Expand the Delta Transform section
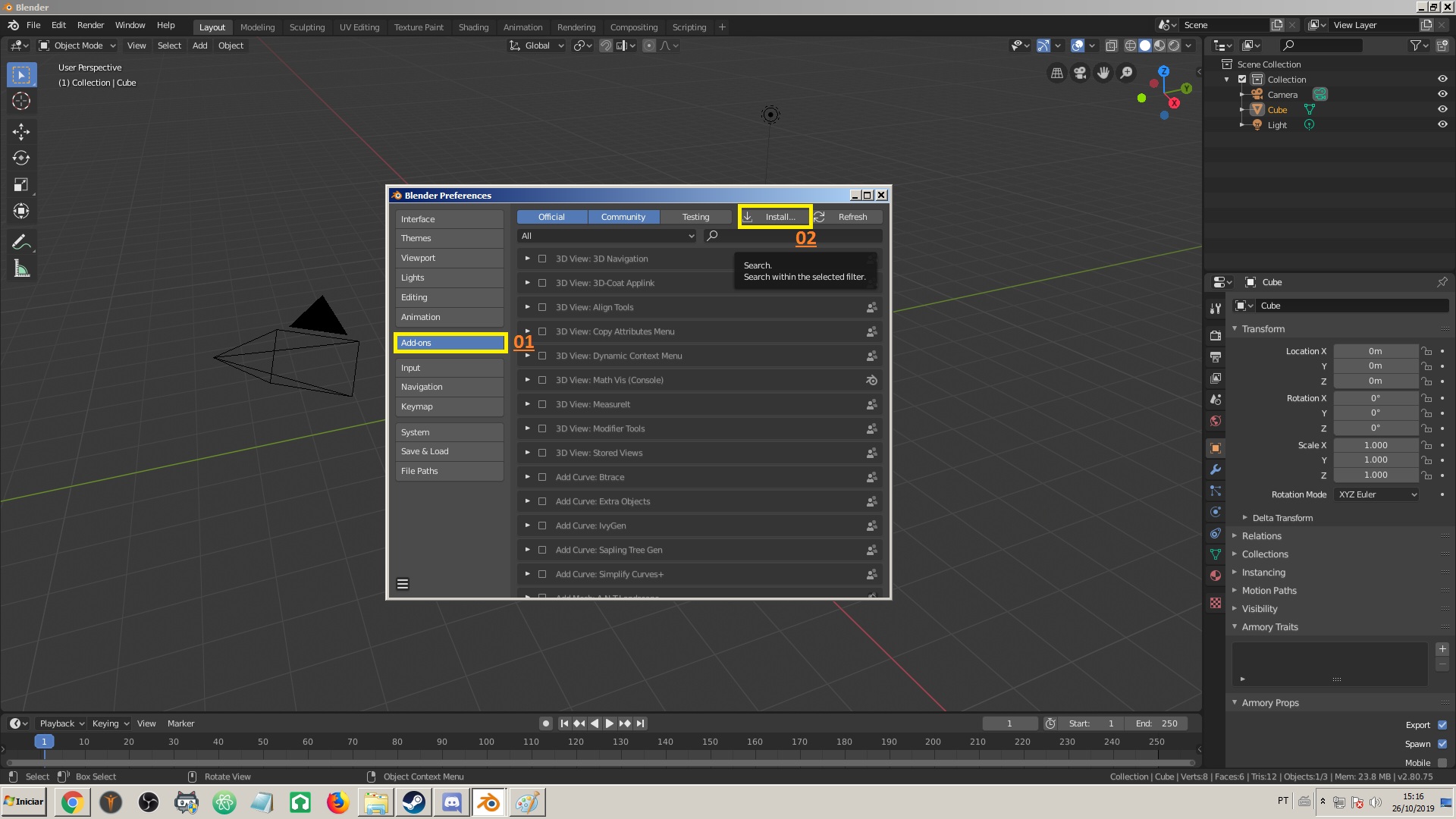Image resolution: width=1456 pixels, height=819 pixels. tap(1282, 518)
